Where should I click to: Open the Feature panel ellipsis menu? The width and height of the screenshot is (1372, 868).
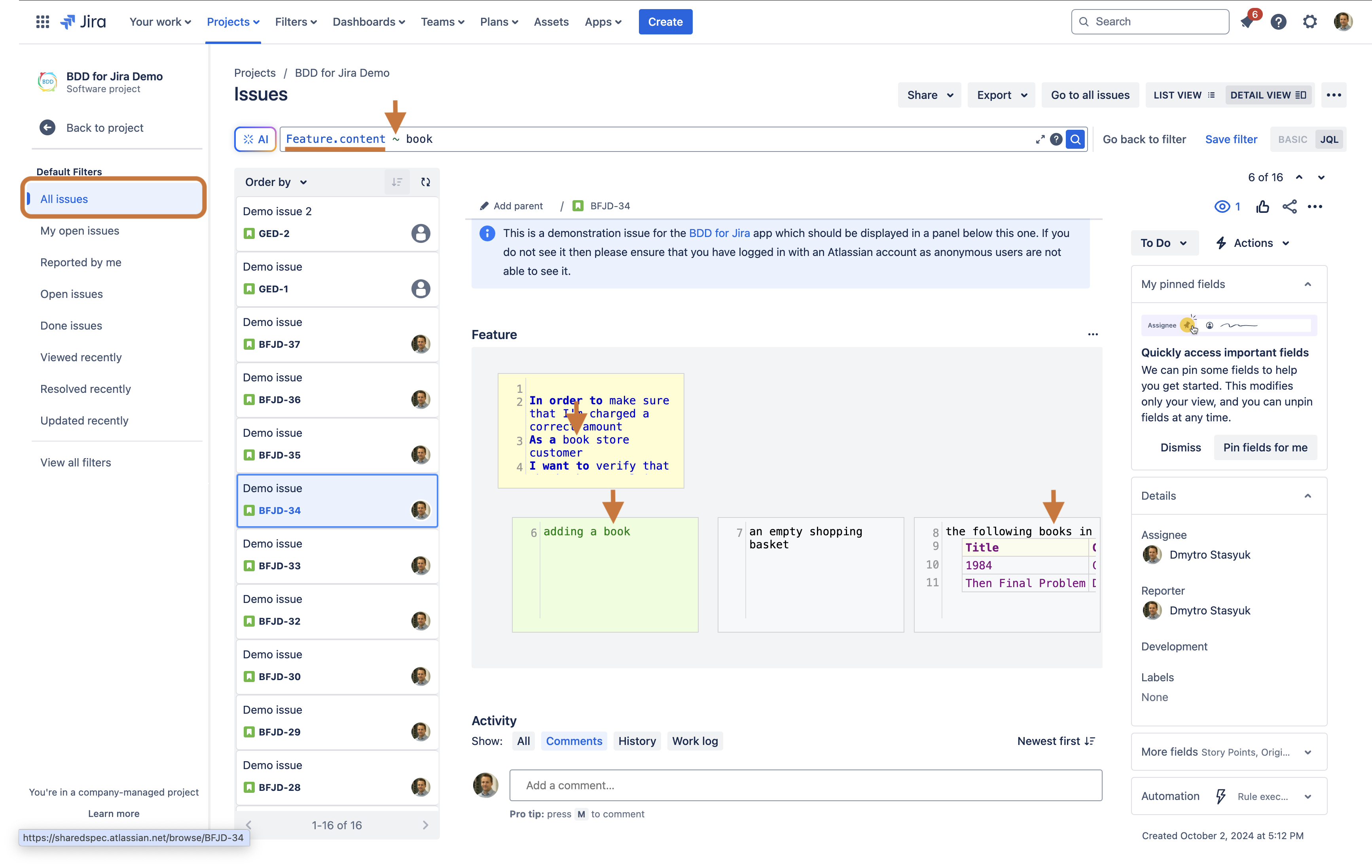click(x=1092, y=335)
